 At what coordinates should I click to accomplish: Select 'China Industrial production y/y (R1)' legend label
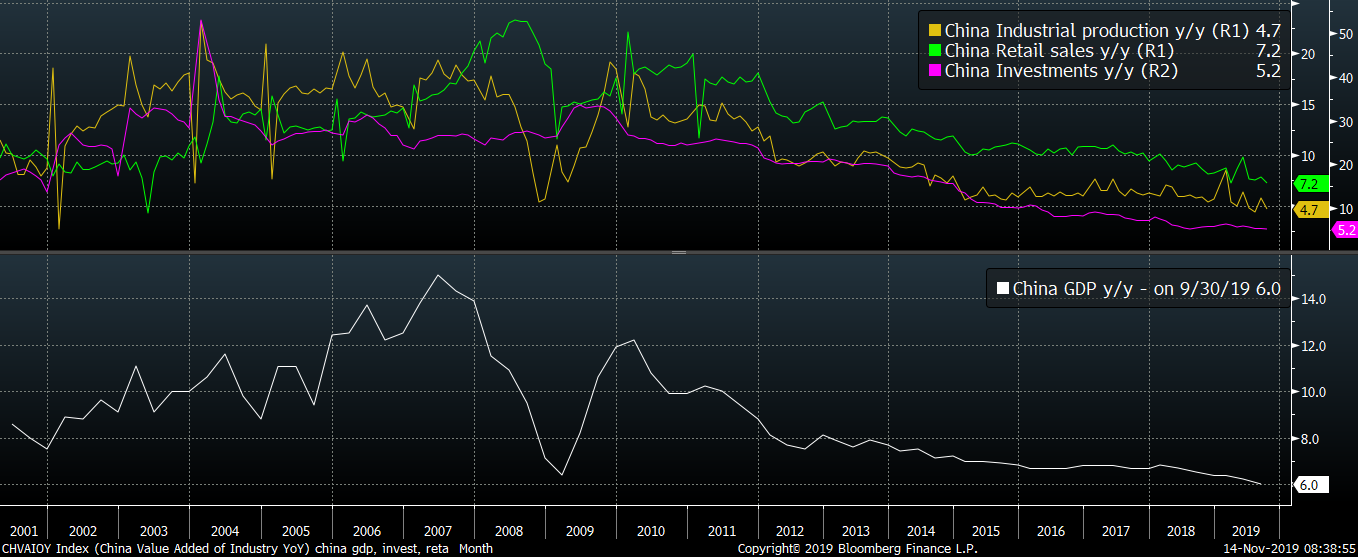(1097, 31)
